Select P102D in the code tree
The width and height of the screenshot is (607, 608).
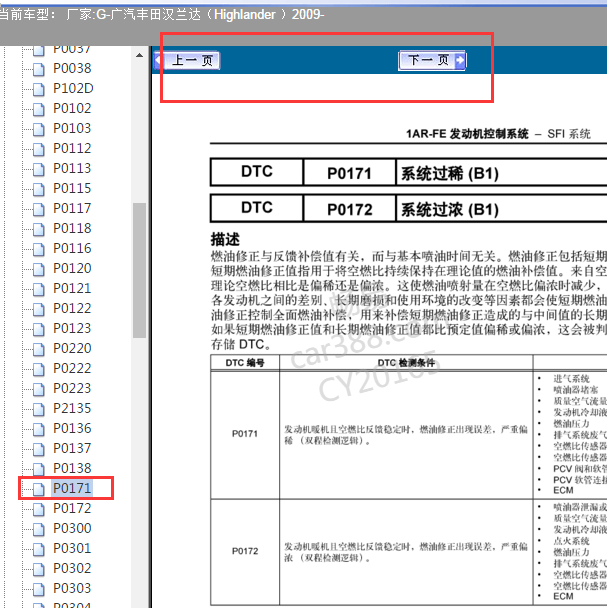(73, 88)
